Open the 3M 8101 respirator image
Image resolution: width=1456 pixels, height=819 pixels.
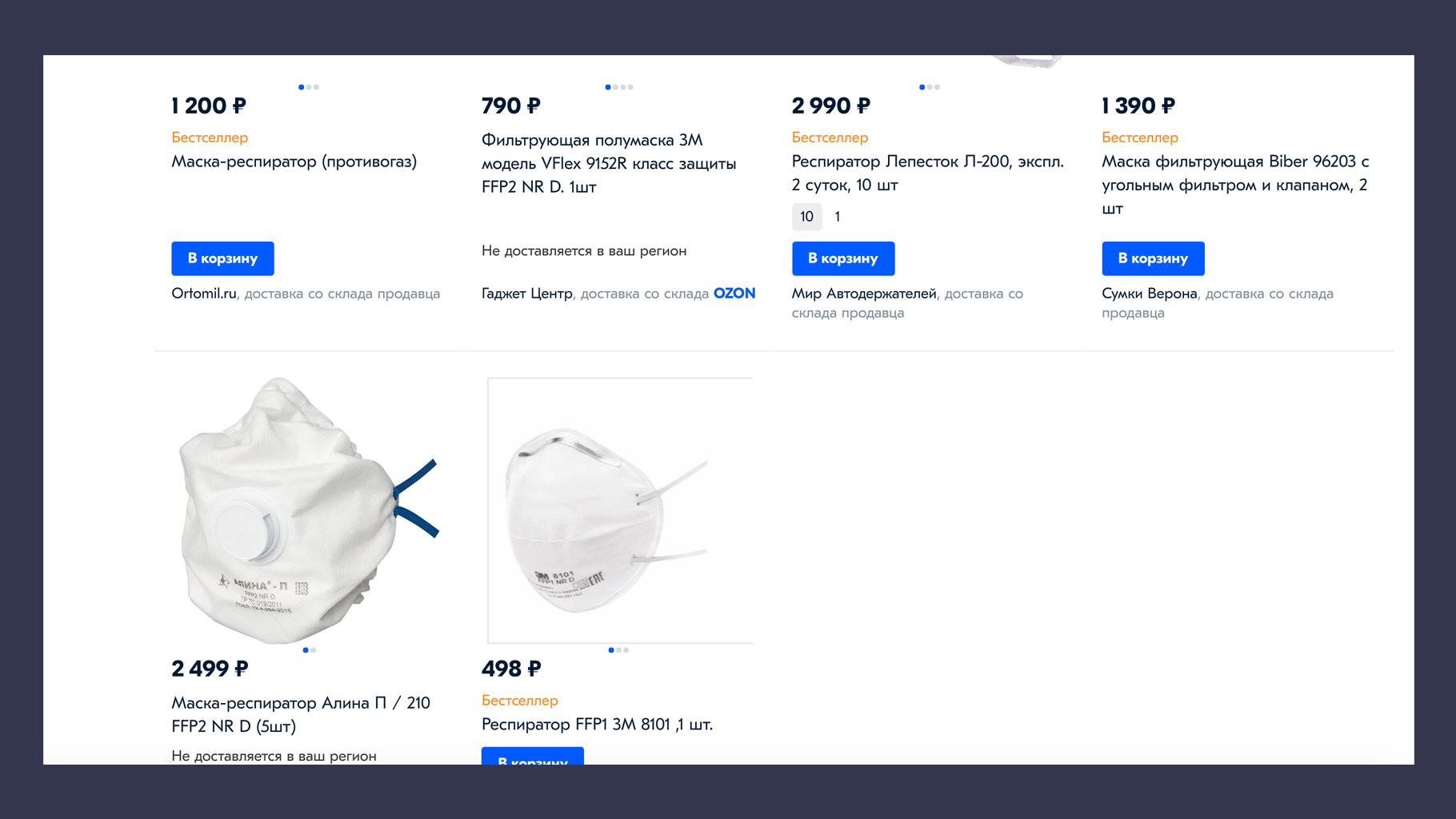pos(619,510)
